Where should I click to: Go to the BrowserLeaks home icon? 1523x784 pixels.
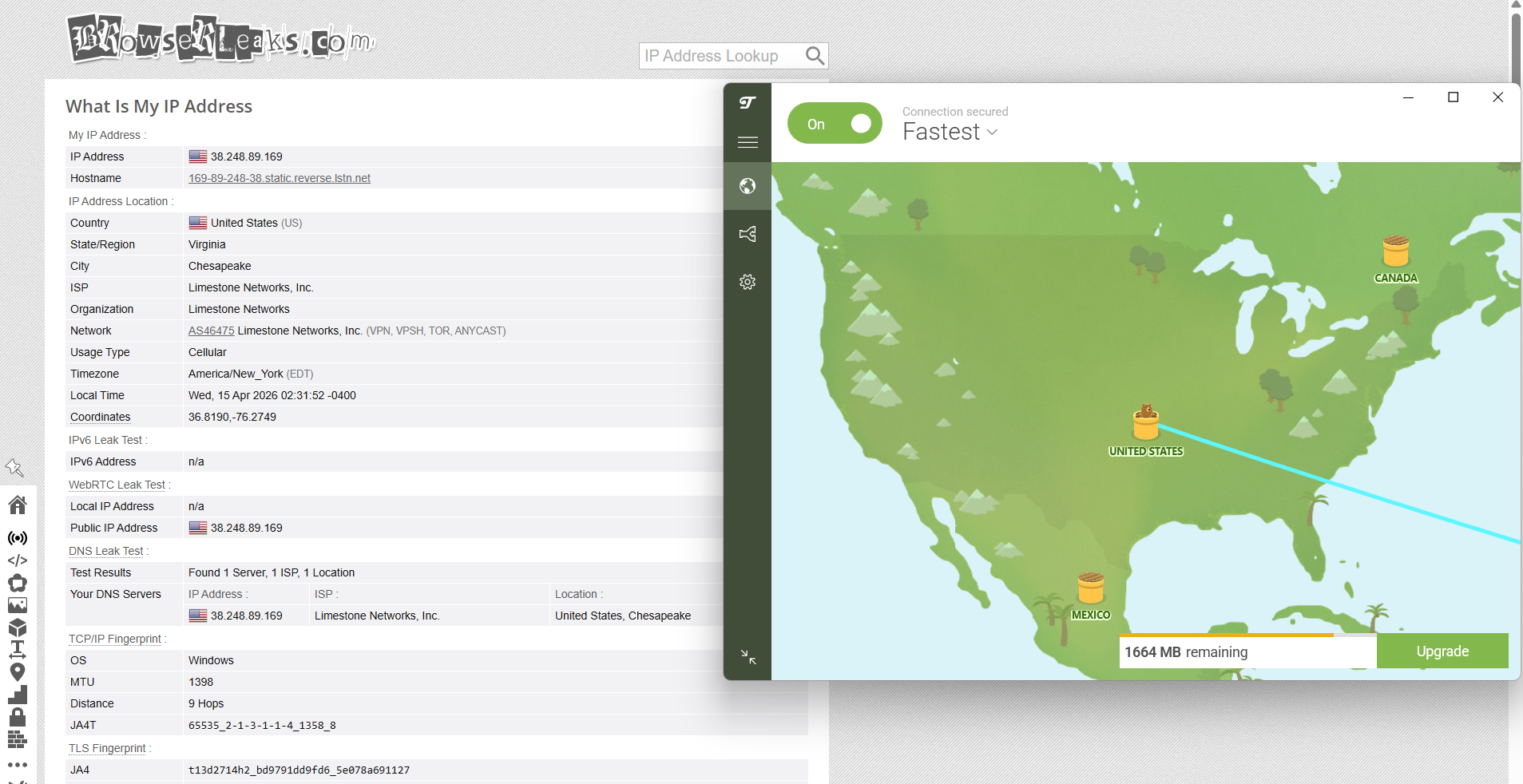click(x=18, y=505)
